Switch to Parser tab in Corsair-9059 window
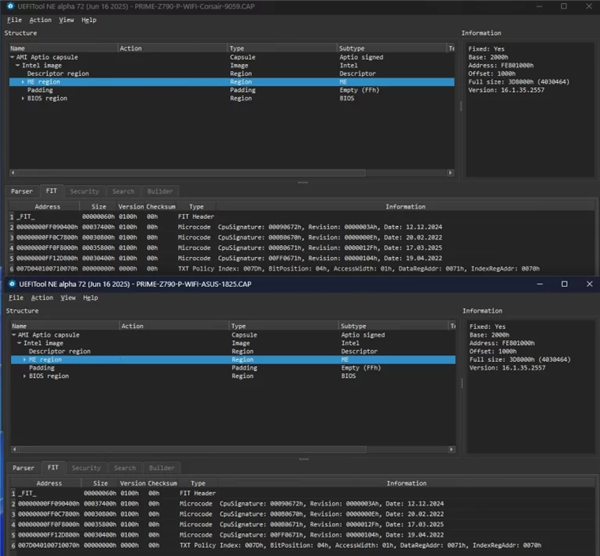 pyautogui.click(x=21, y=190)
